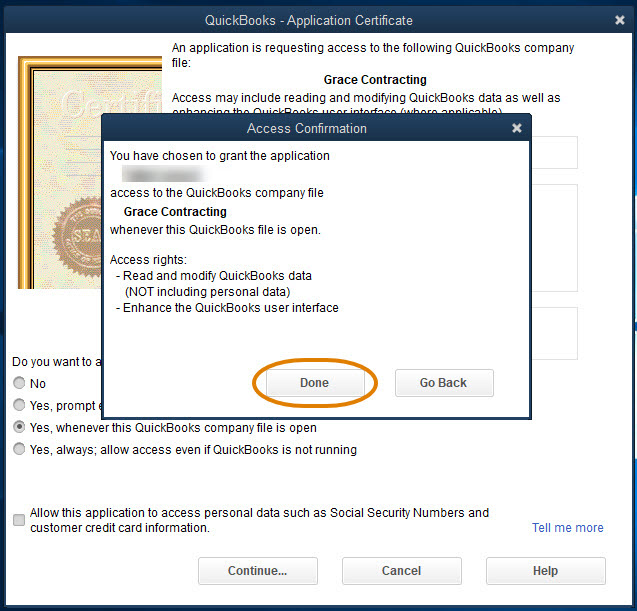The width and height of the screenshot is (637, 611).
Task: Click the blurred application name in dialog
Action: pos(164,174)
